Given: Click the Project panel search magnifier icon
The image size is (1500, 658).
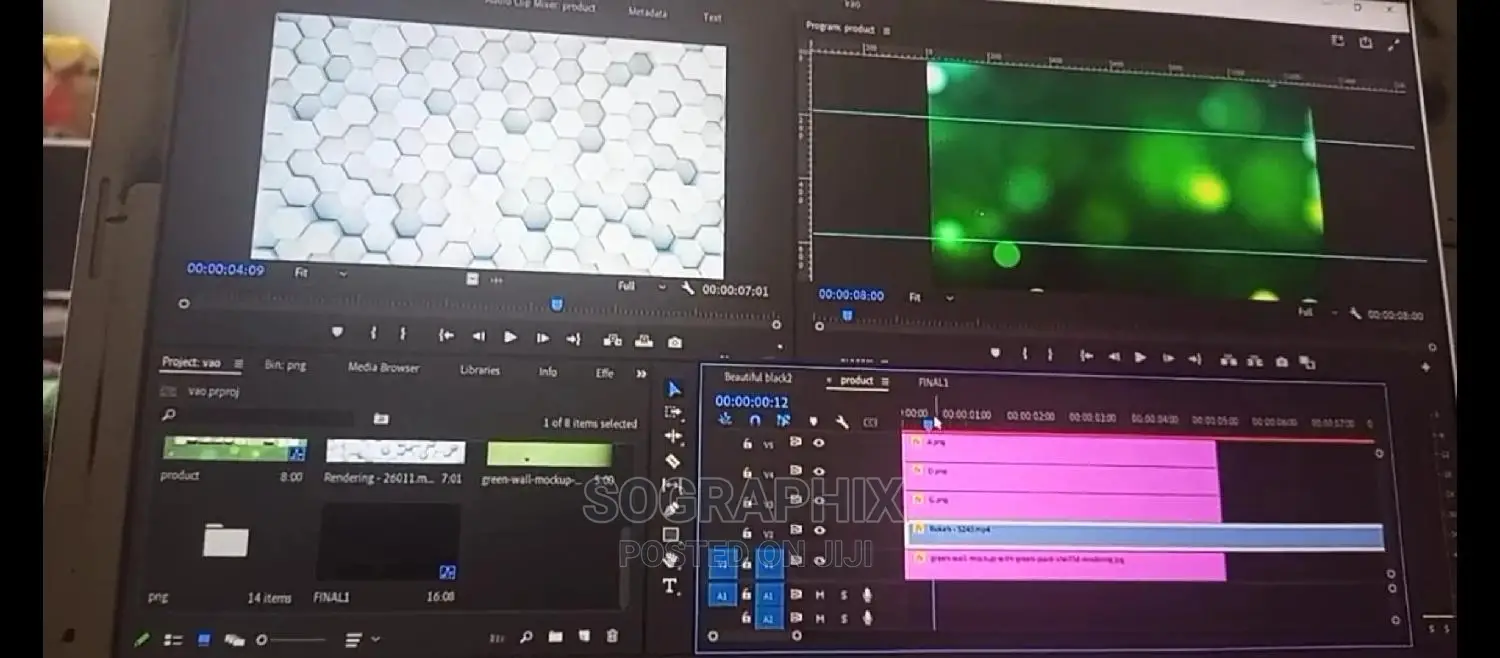Looking at the screenshot, I should (x=168, y=414).
